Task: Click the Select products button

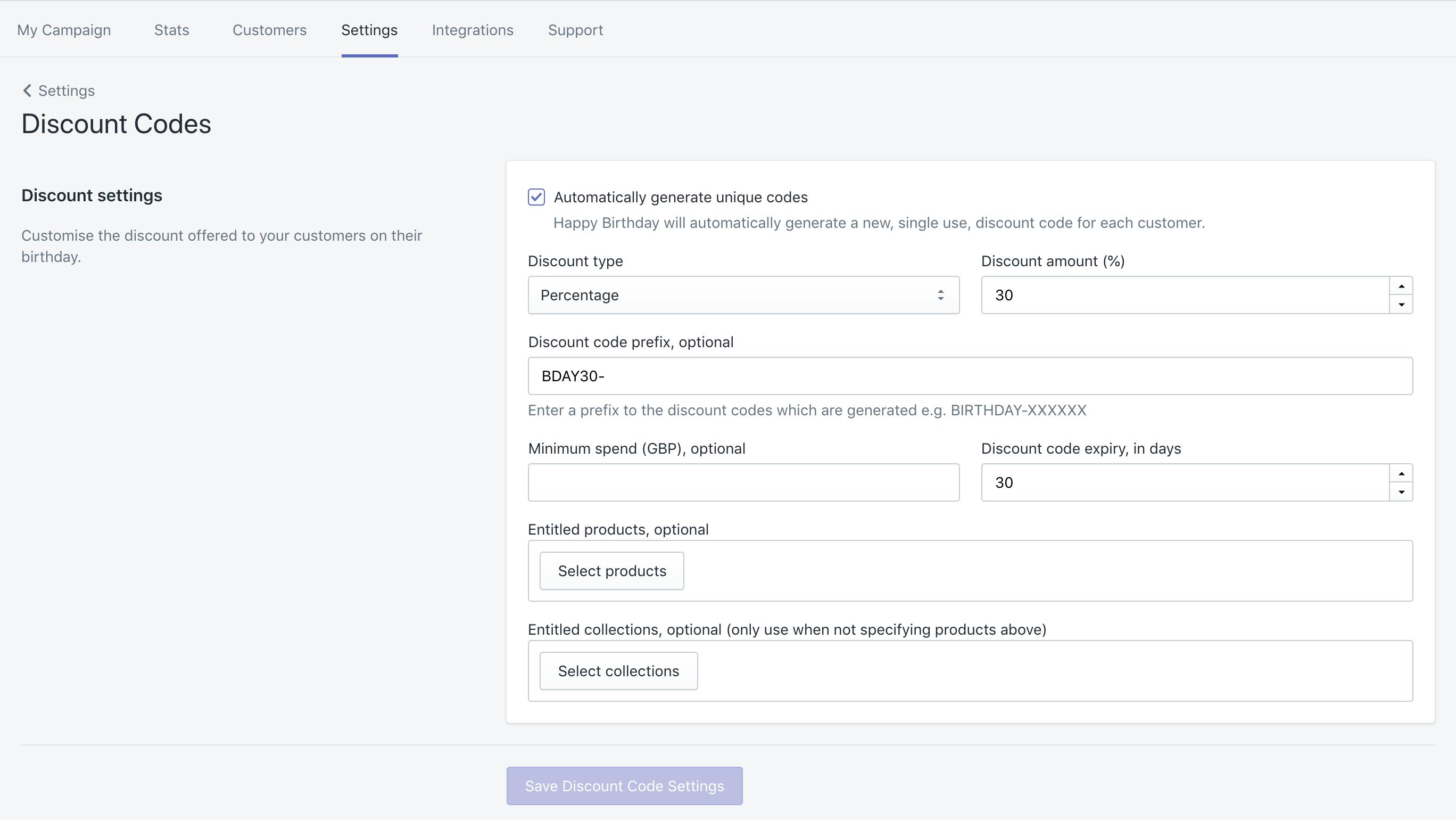Action: [x=611, y=571]
